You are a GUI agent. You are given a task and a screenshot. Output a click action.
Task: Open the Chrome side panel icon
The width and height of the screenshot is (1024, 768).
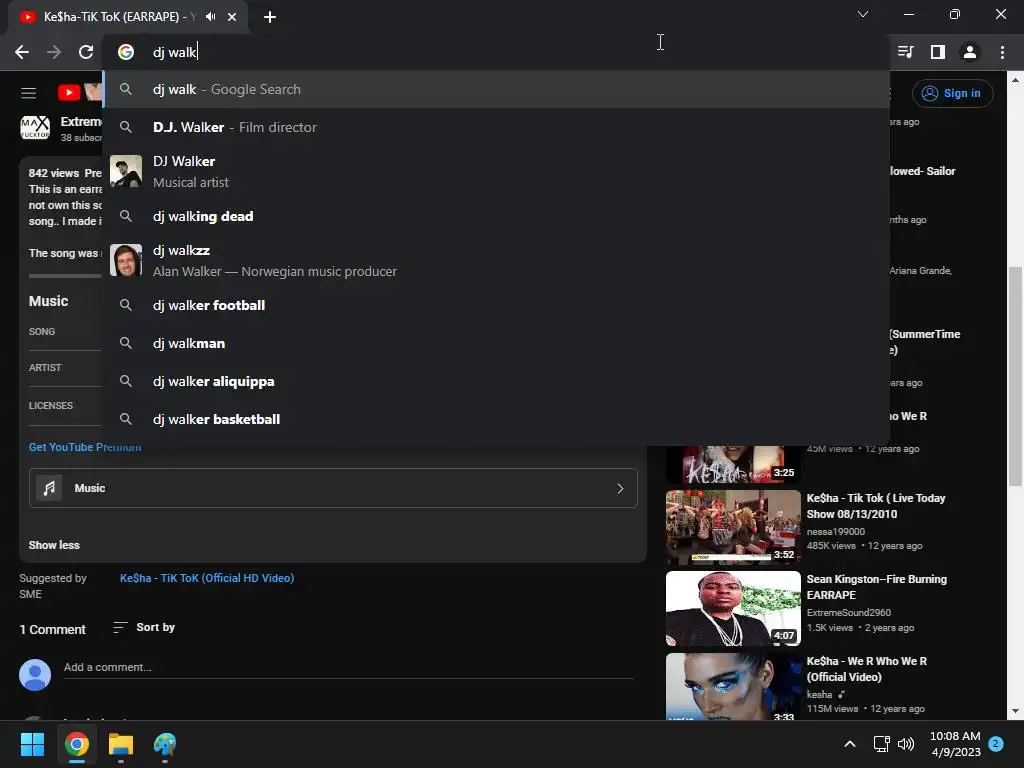pos(938,52)
